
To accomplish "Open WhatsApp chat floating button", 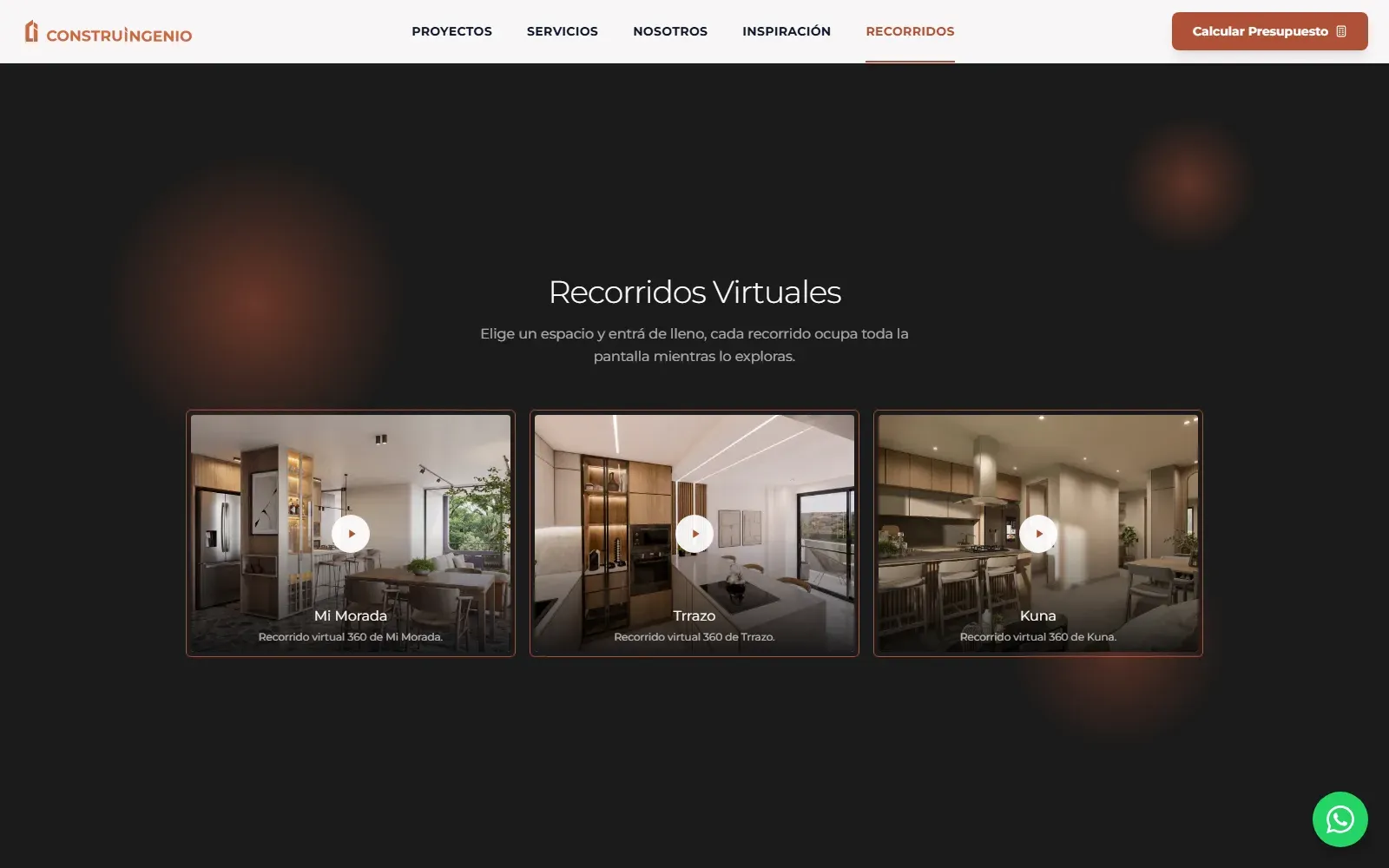I will [x=1340, y=819].
